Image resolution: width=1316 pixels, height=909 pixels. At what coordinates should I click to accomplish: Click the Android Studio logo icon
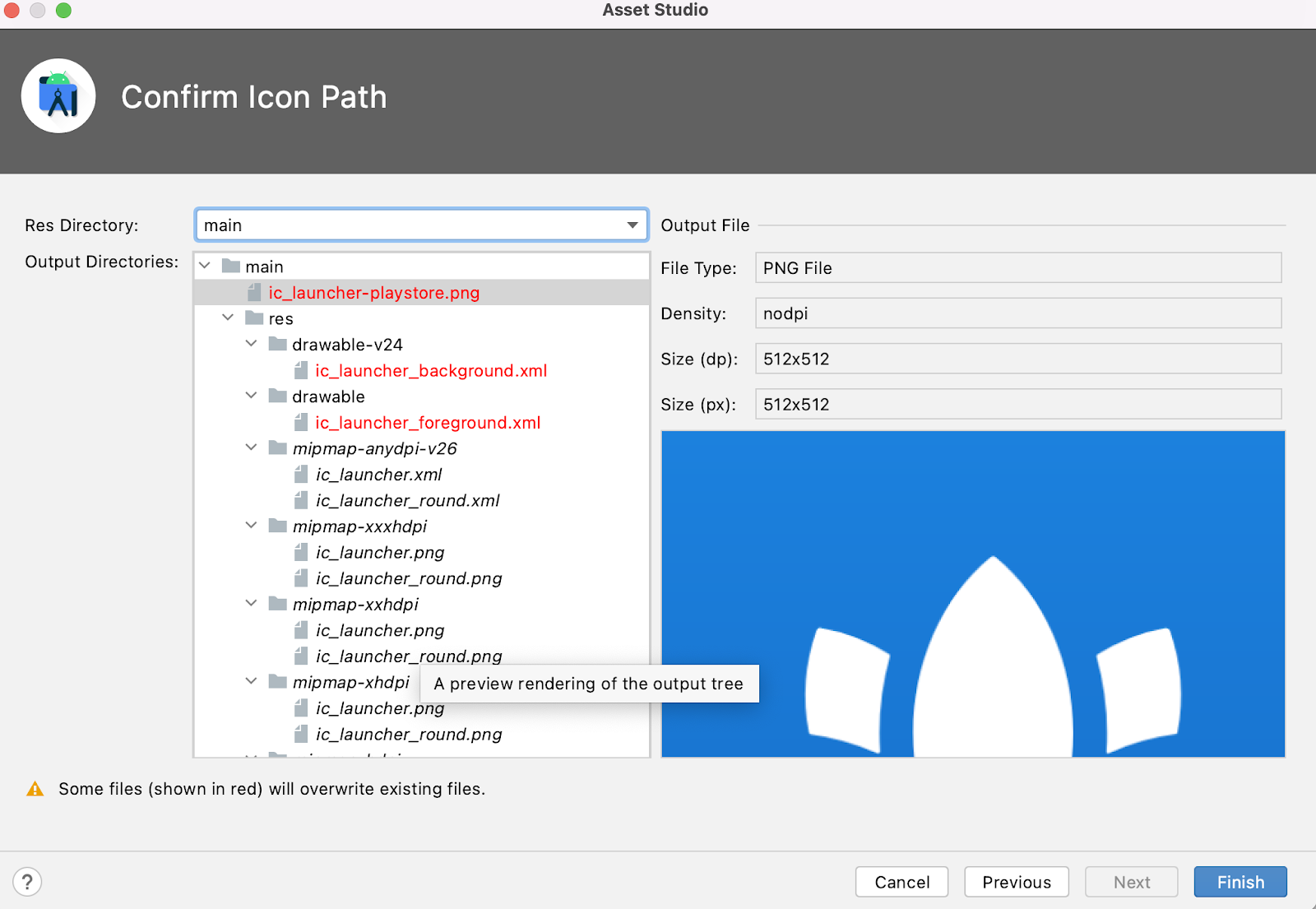tap(58, 96)
